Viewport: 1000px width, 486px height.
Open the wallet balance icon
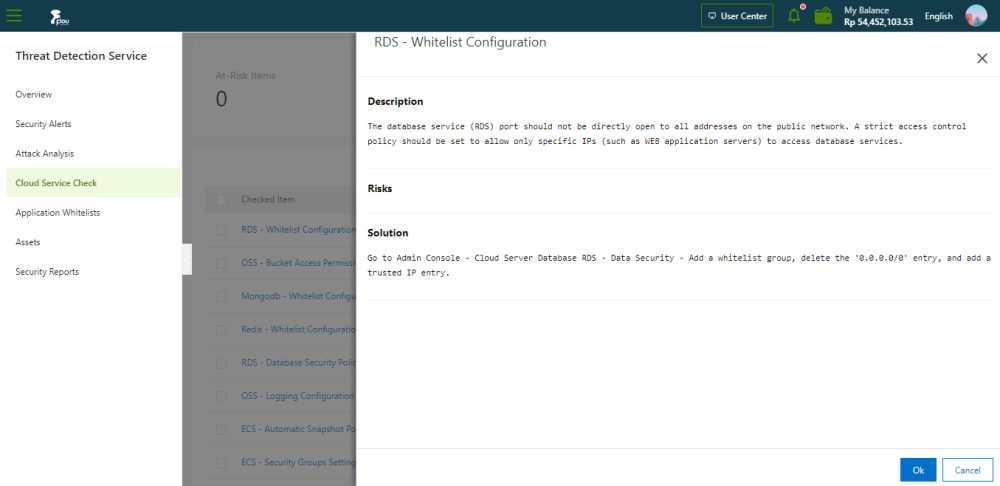pyautogui.click(x=823, y=16)
